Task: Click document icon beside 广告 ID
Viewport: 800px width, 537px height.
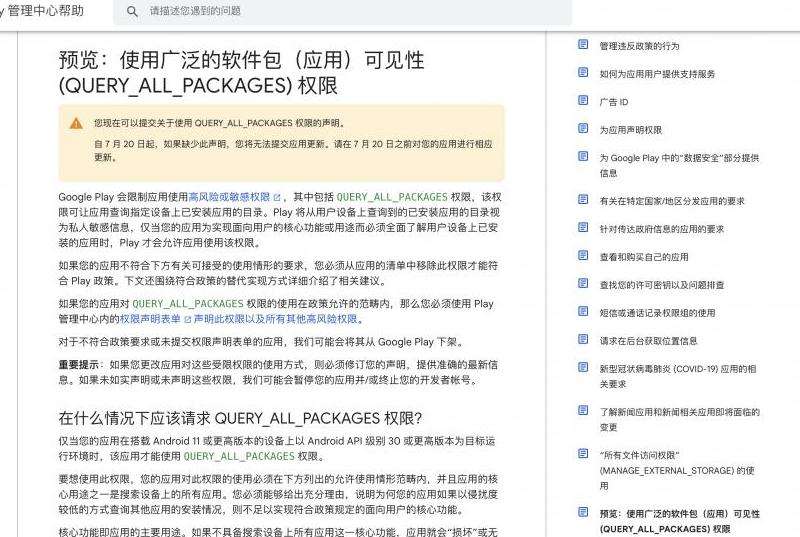Action: coord(583,100)
